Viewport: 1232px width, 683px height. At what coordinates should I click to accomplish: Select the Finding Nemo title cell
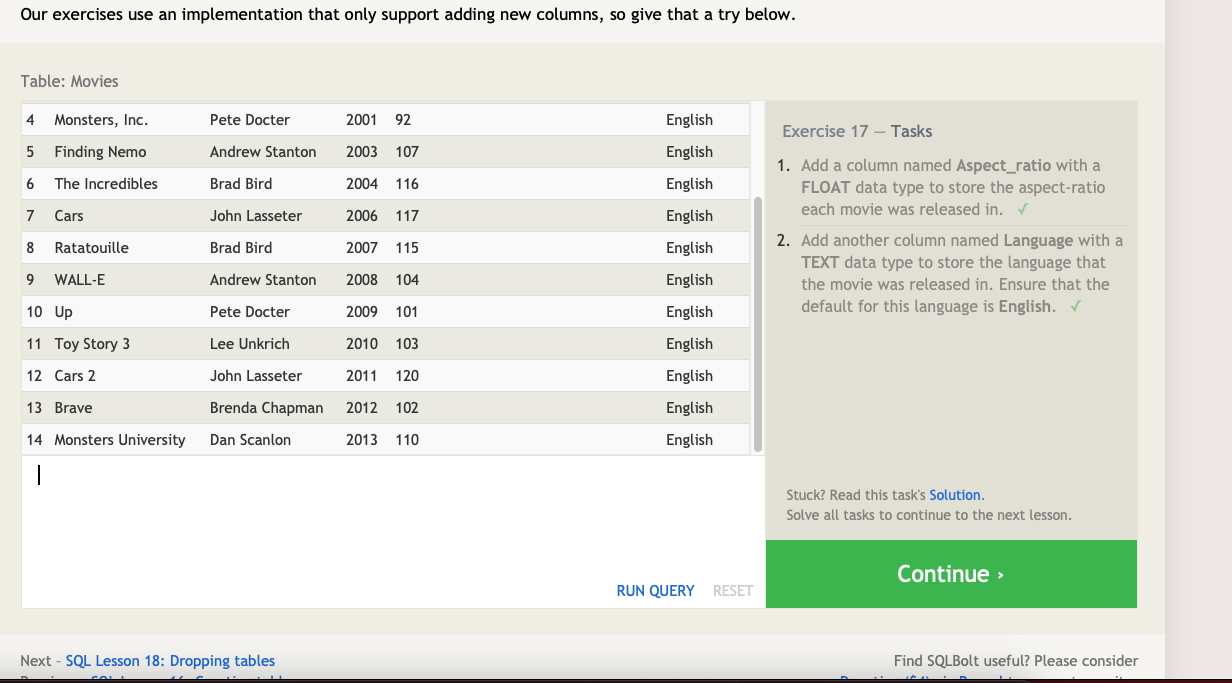tap(100, 152)
